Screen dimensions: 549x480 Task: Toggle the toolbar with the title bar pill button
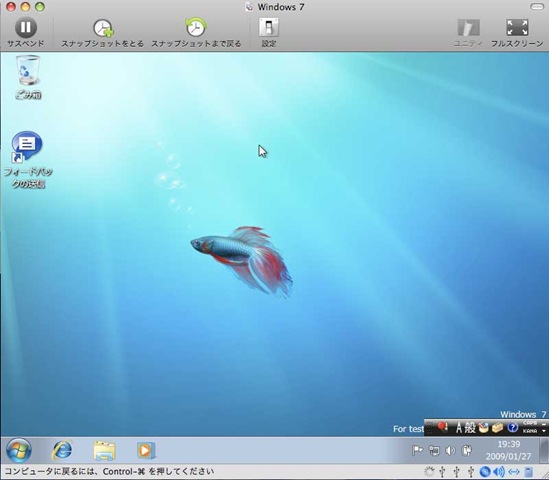[x=537, y=7]
